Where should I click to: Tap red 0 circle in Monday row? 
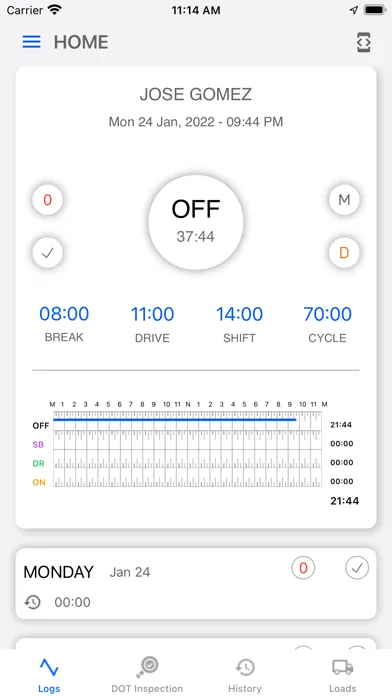pos(303,568)
